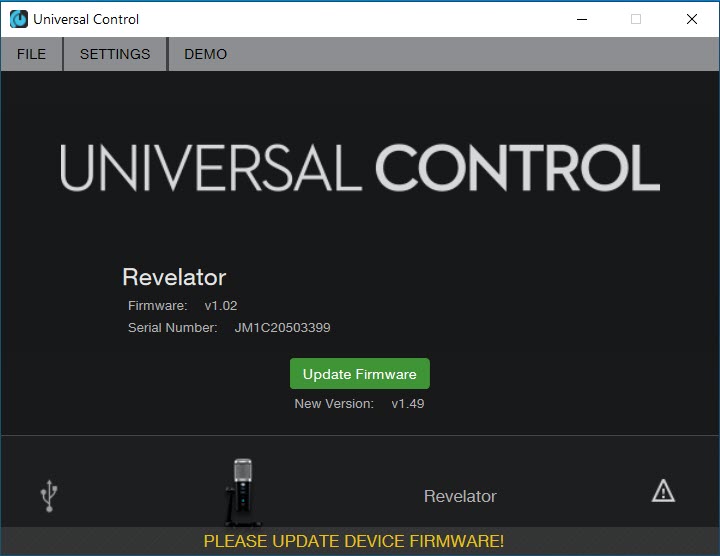Click the serial number JM1C20503399
This screenshot has height=556, width=720.
(x=282, y=328)
